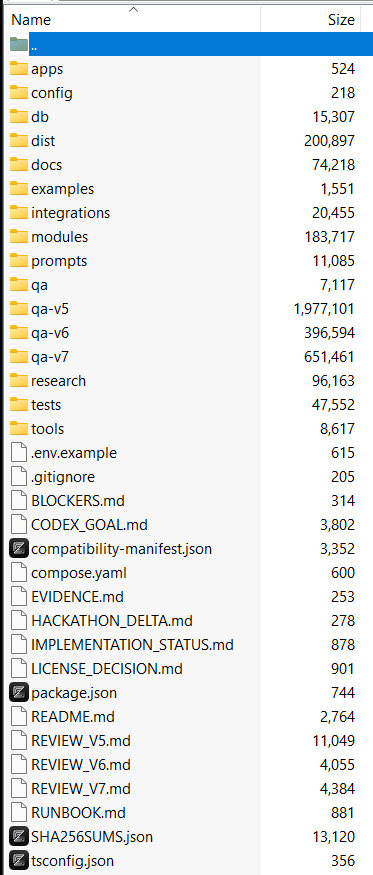Click the README.md file icon
This screenshot has width=373, height=875.
(x=19, y=717)
